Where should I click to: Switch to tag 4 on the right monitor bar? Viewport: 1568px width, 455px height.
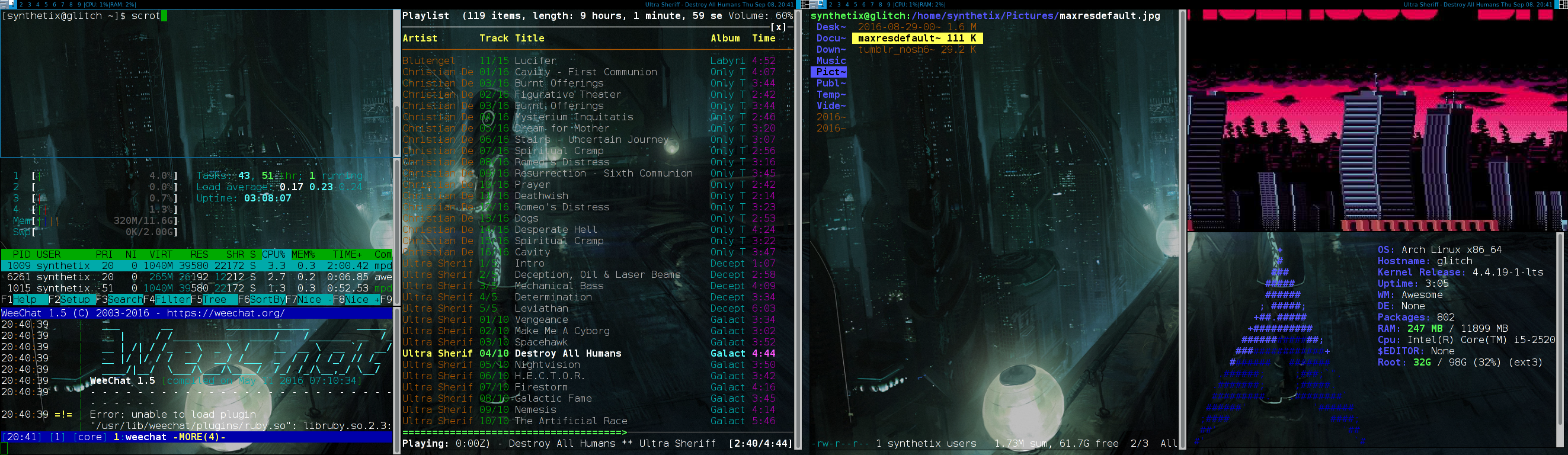tap(847, 4)
